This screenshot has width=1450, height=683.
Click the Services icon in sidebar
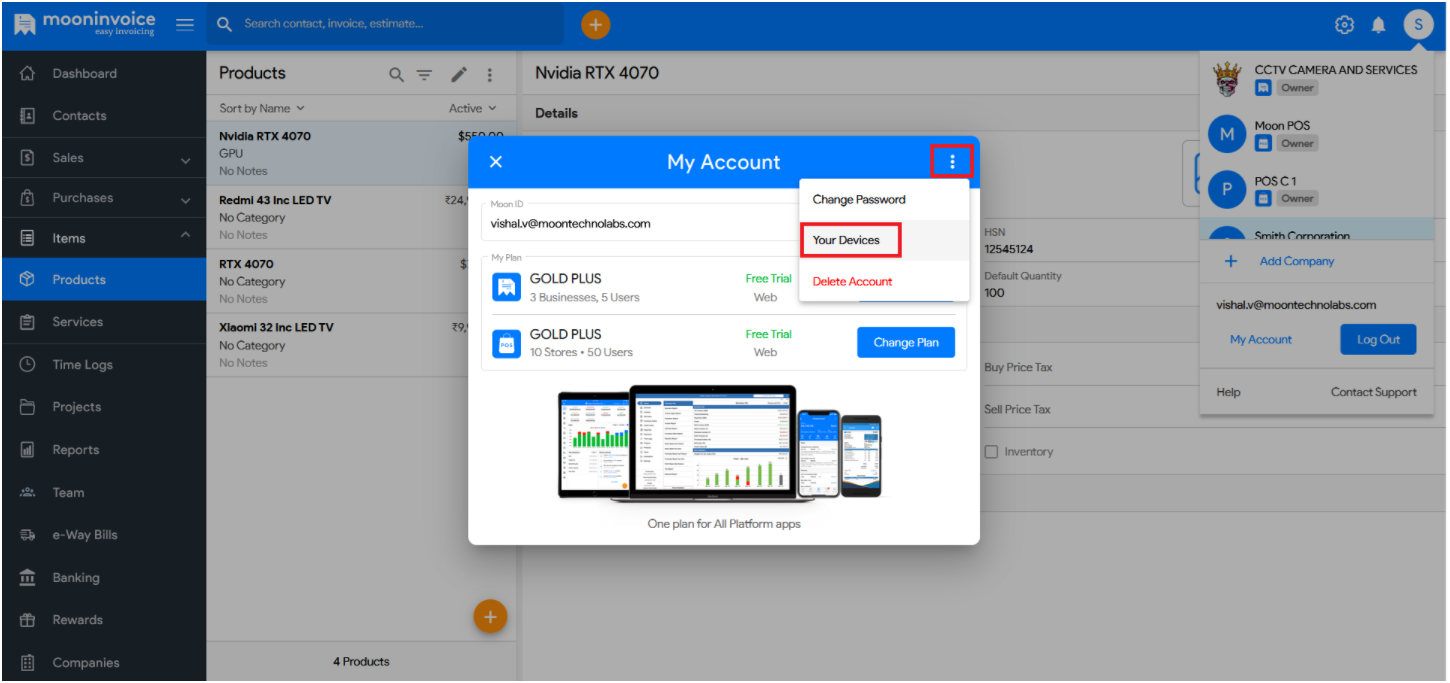click(x=28, y=322)
